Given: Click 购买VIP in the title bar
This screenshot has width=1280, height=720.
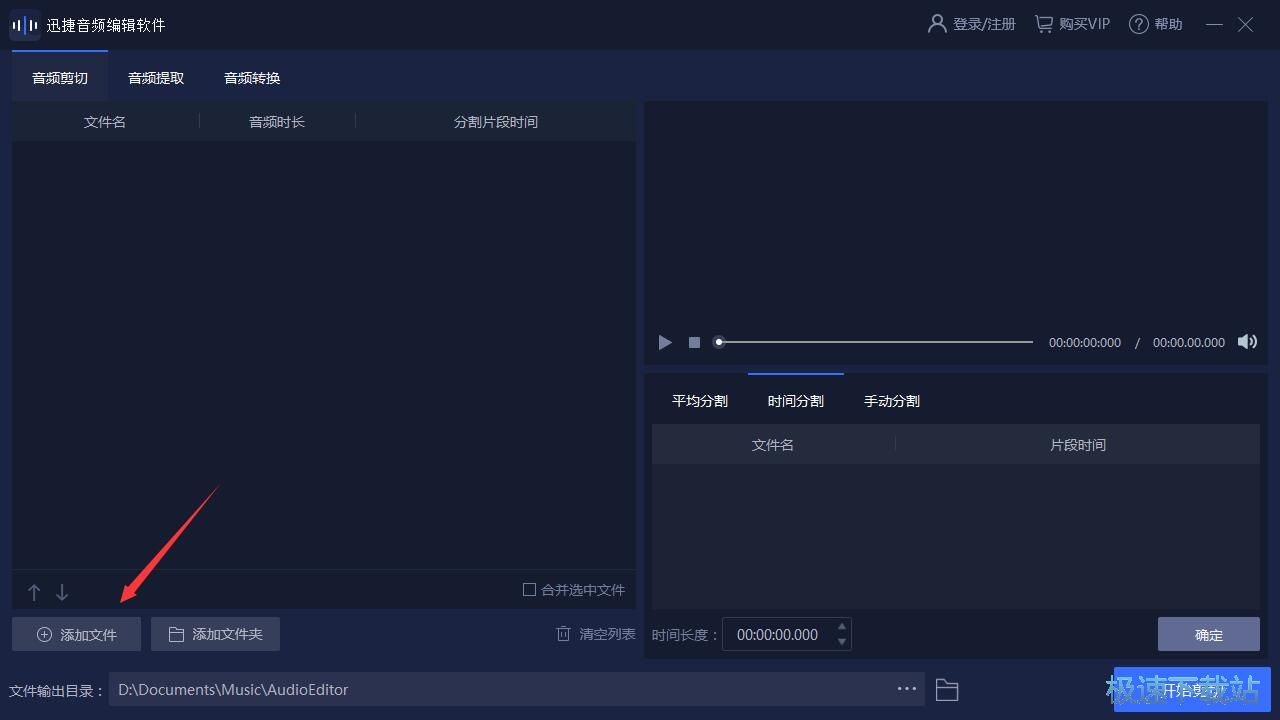Looking at the screenshot, I should pos(1071,23).
